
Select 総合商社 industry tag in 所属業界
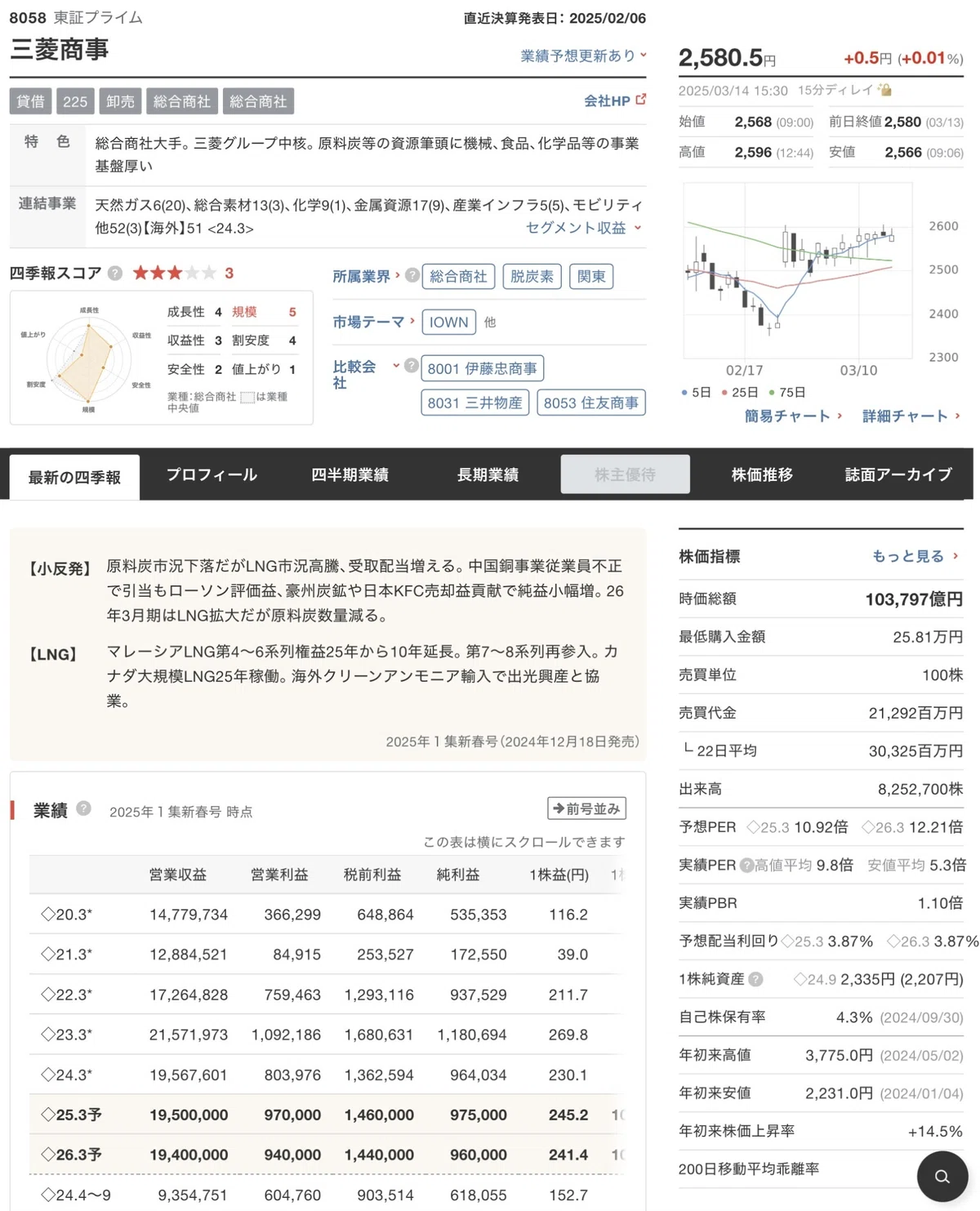point(458,277)
